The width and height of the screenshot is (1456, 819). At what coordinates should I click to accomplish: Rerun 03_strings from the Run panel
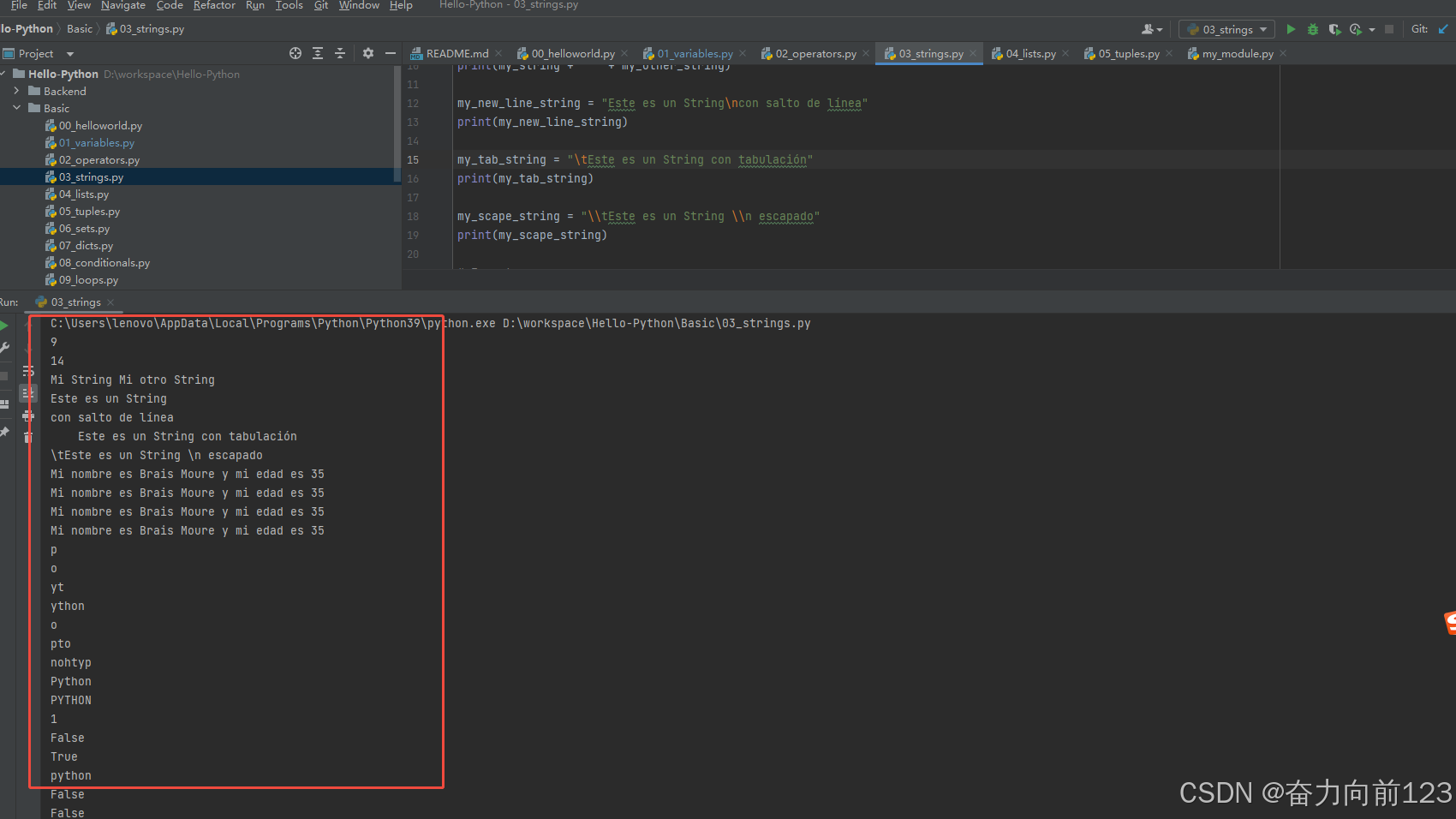coord(4,326)
